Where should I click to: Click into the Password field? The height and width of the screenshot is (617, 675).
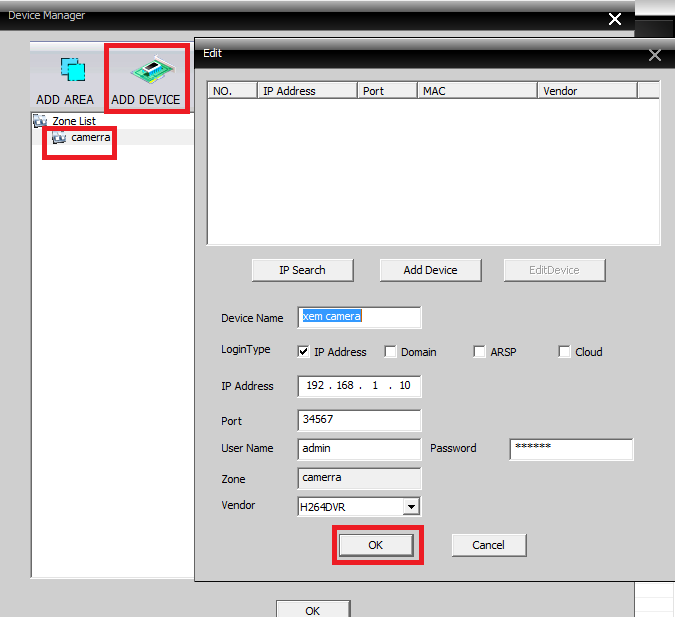tap(571, 449)
